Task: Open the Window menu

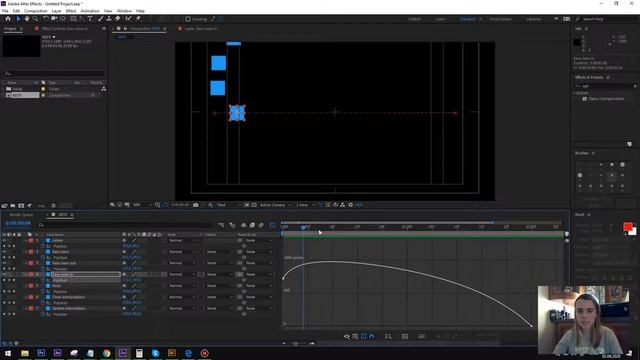Action: pos(124,11)
